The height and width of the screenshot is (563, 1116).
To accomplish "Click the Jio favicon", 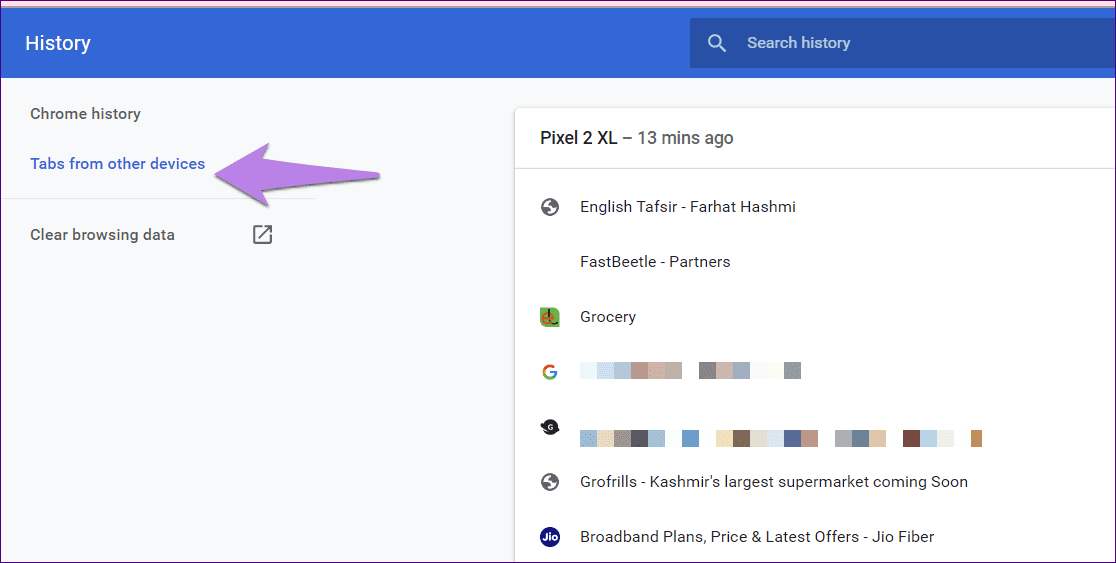I will pos(549,537).
